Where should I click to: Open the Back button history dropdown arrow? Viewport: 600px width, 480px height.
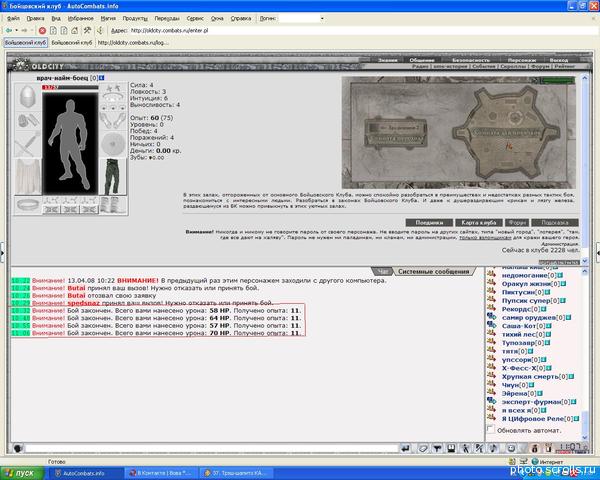pos(16,30)
